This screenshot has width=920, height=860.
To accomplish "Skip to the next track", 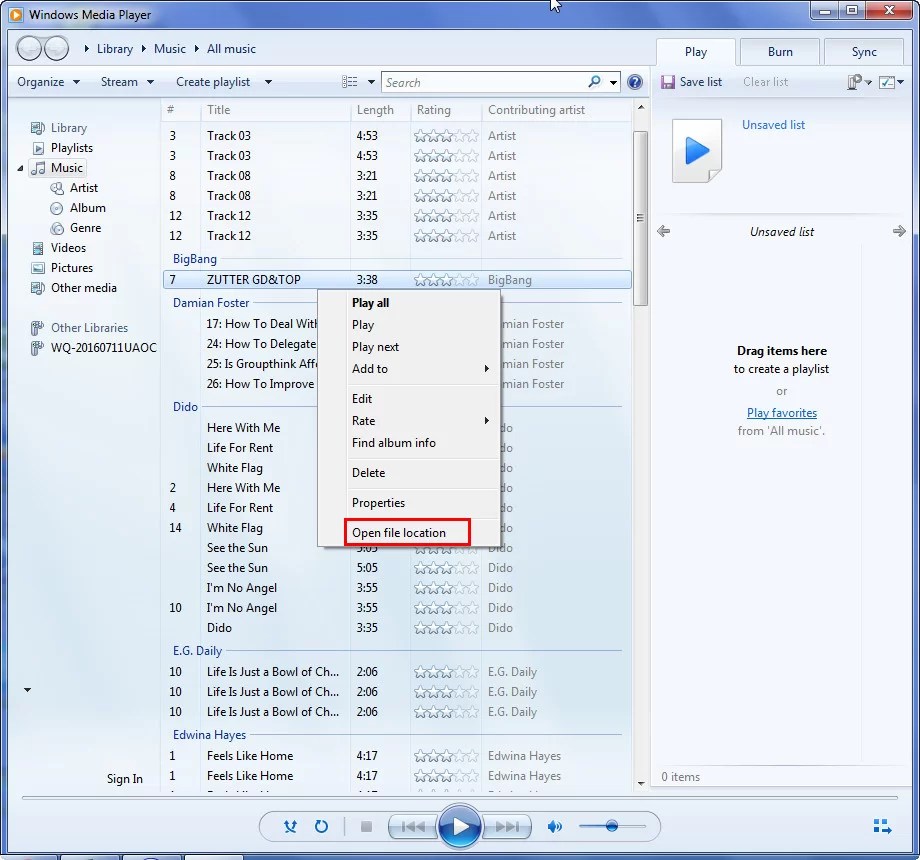I will tap(507, 827).
